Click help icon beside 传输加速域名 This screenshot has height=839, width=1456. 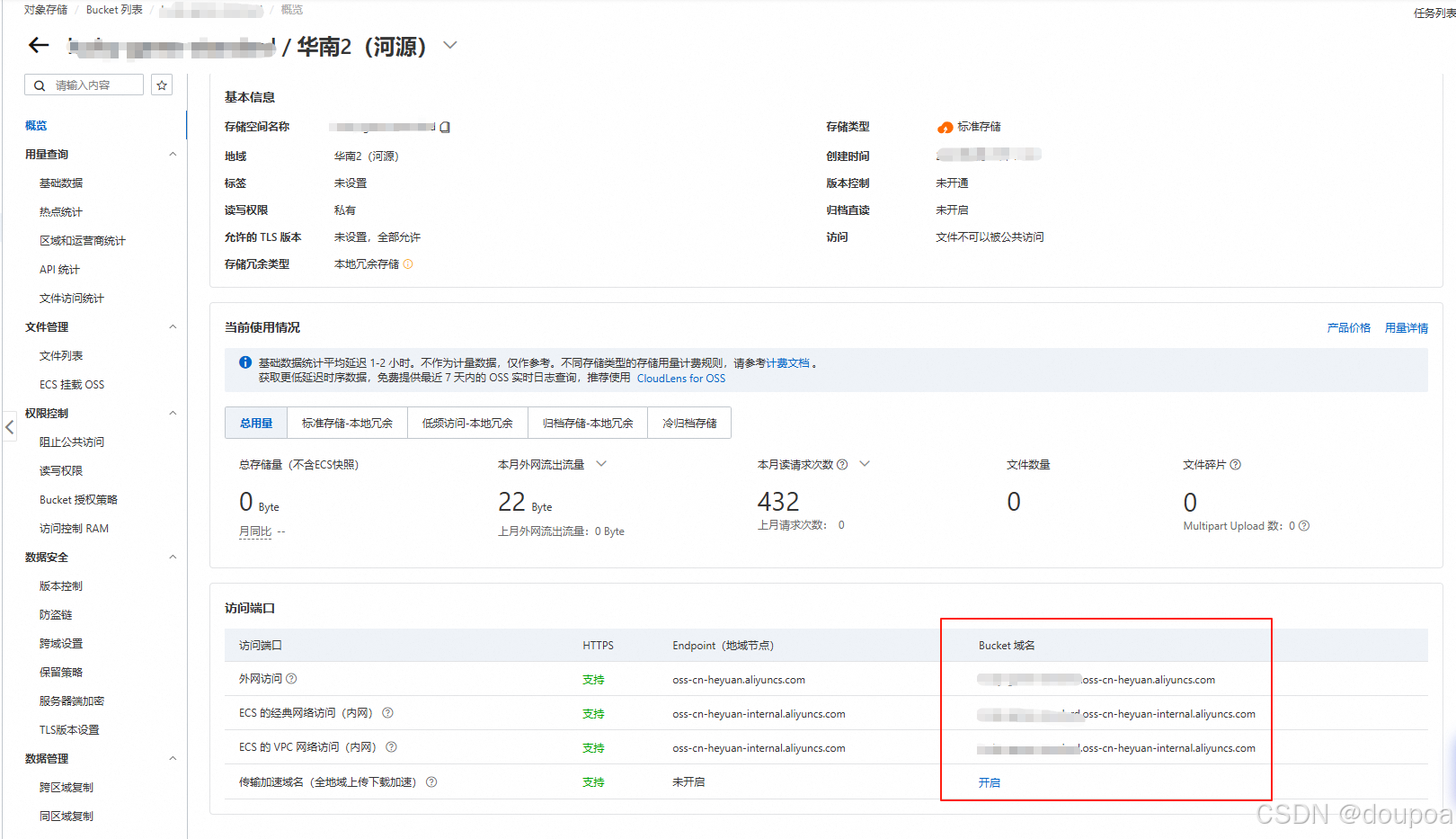point(431,782)
